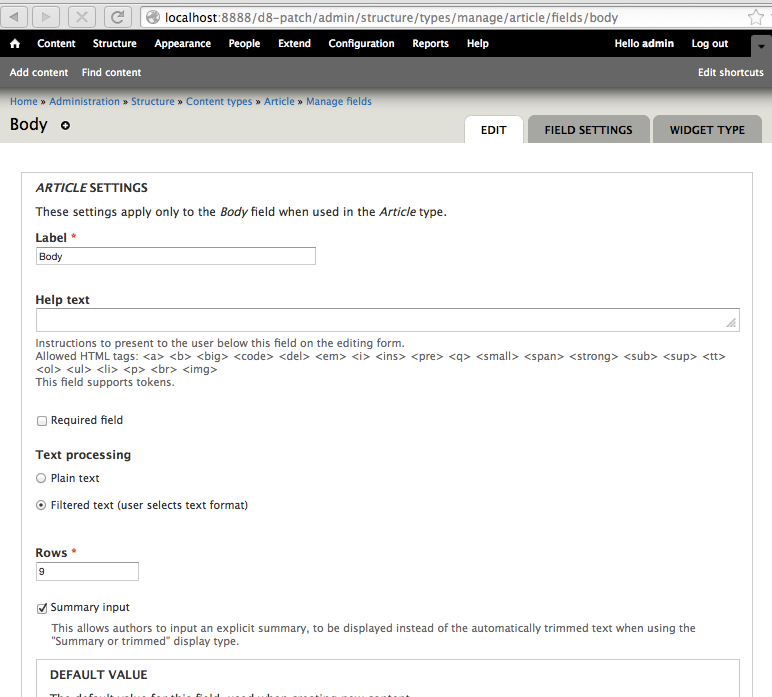Open the Content admin menu
The image size is (772, 697).
tap(56, 43)
